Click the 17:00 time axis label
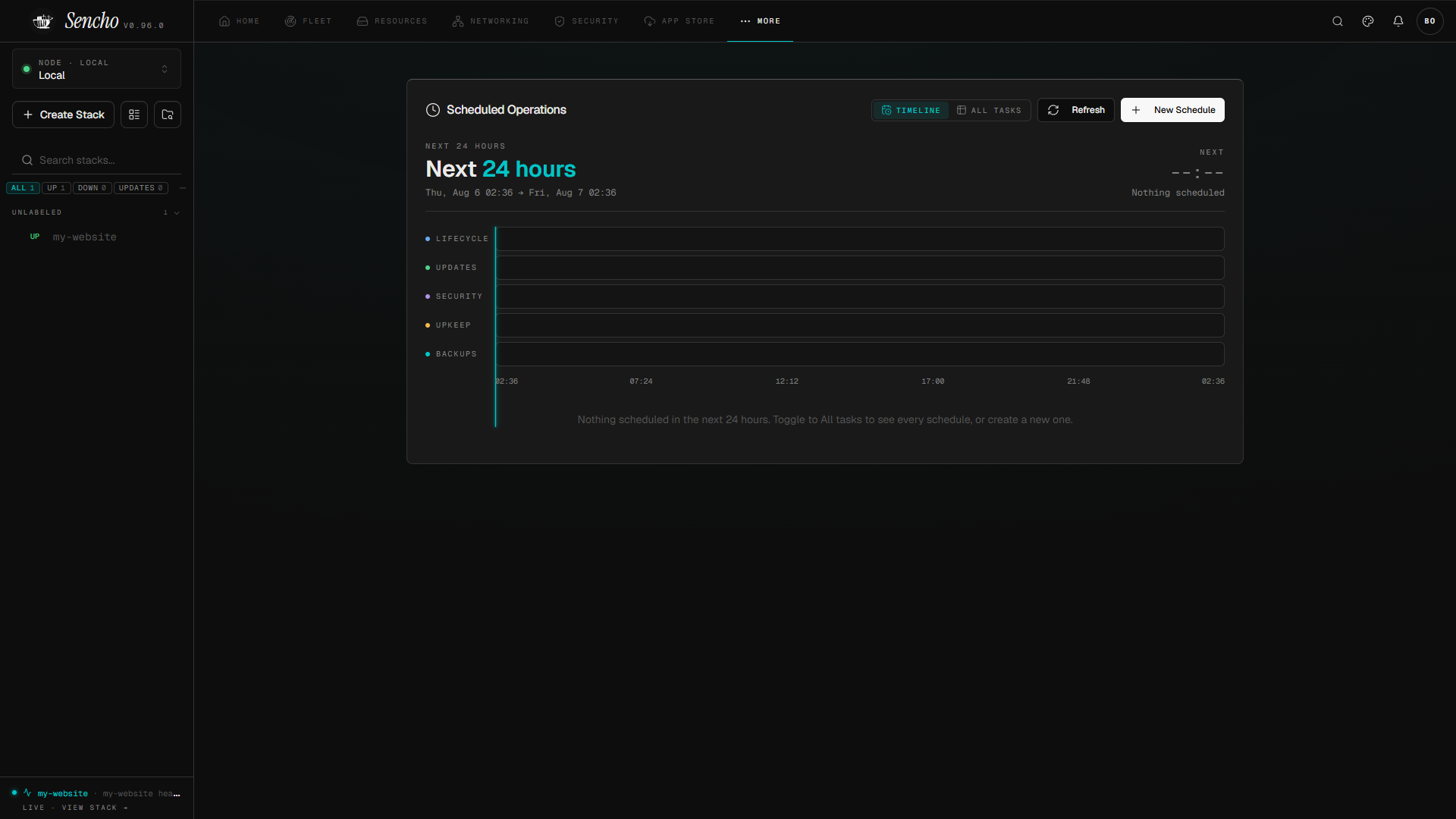 point(933,381)
